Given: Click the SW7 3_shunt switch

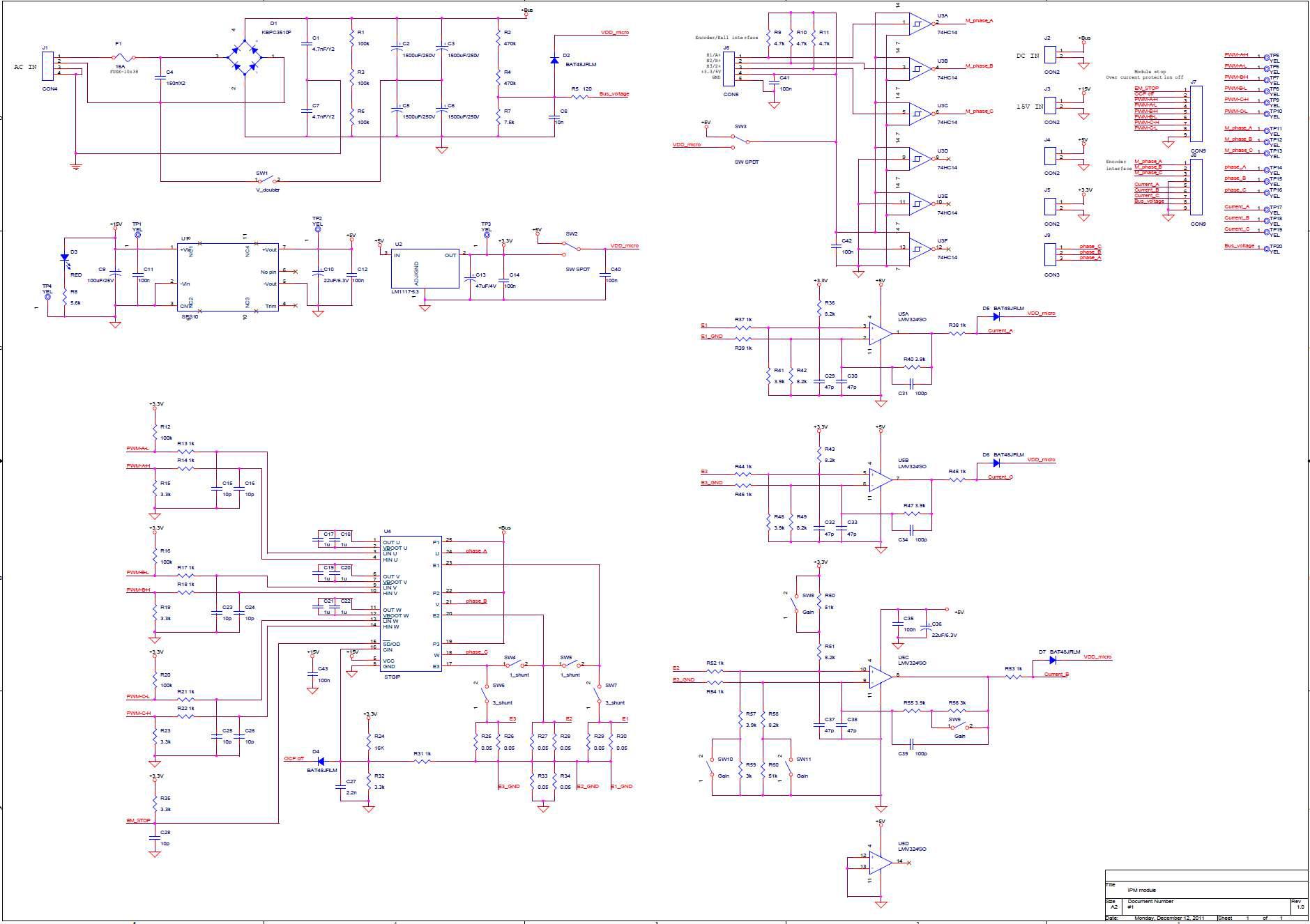Looking at the screenshot, I should point(597,693).
